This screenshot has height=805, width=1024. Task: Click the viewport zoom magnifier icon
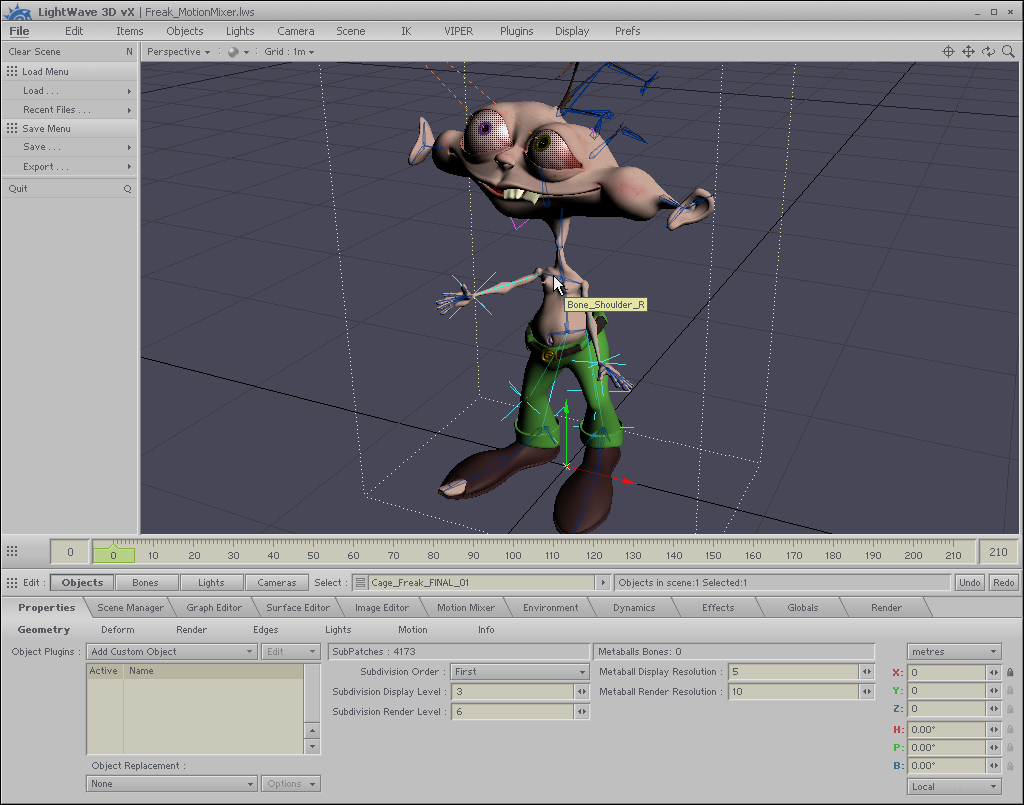1008,52
